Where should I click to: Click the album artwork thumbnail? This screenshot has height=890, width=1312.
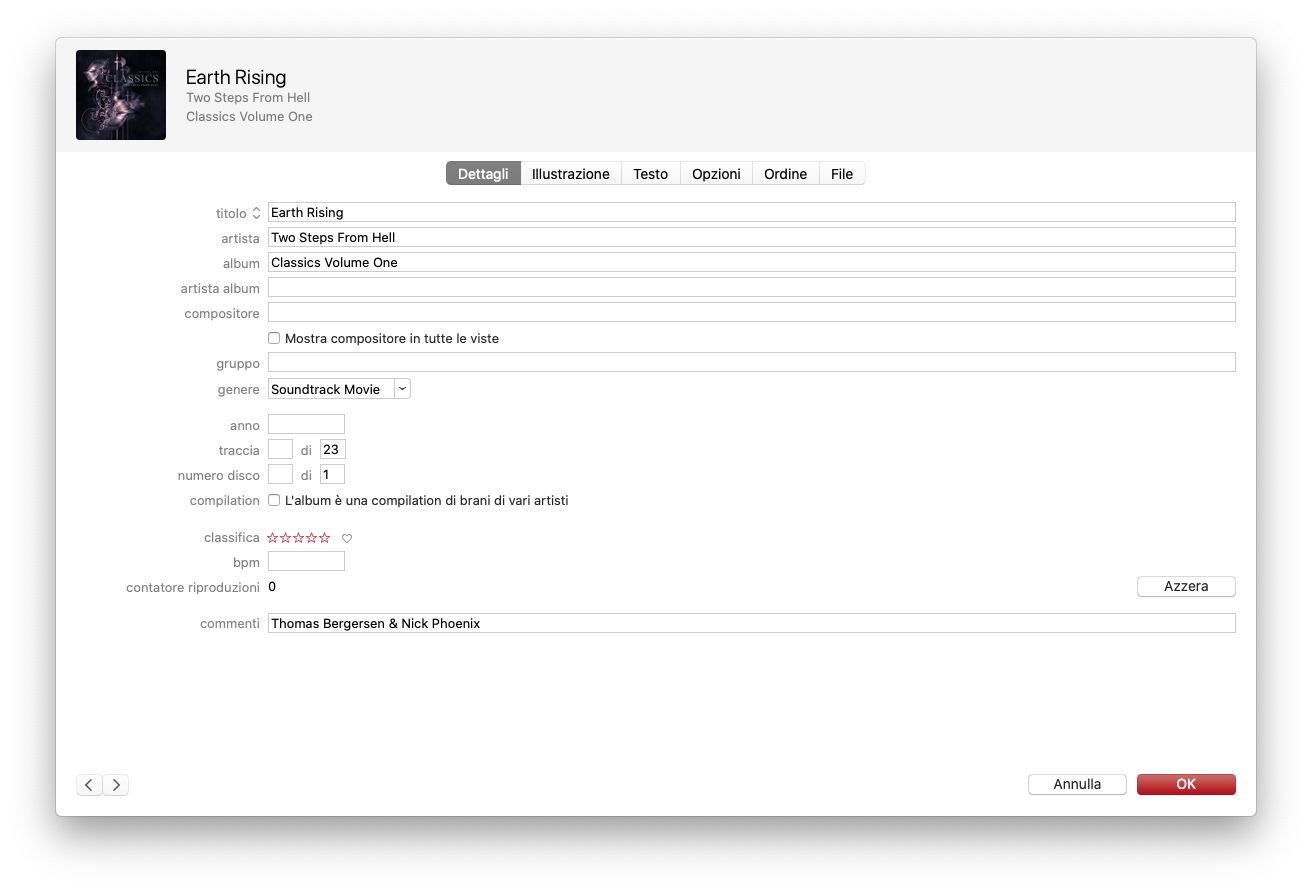pyautogui.click(x=121, y=95)
